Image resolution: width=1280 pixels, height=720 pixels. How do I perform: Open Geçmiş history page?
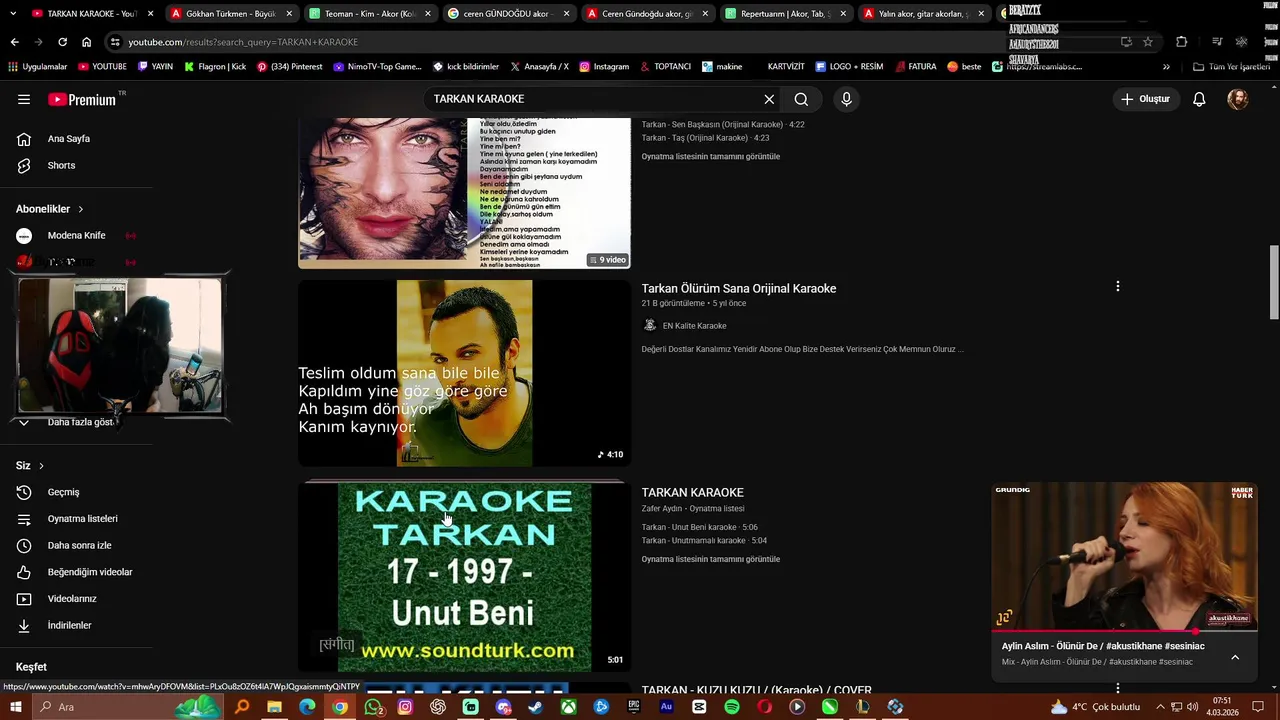[62, 492]
